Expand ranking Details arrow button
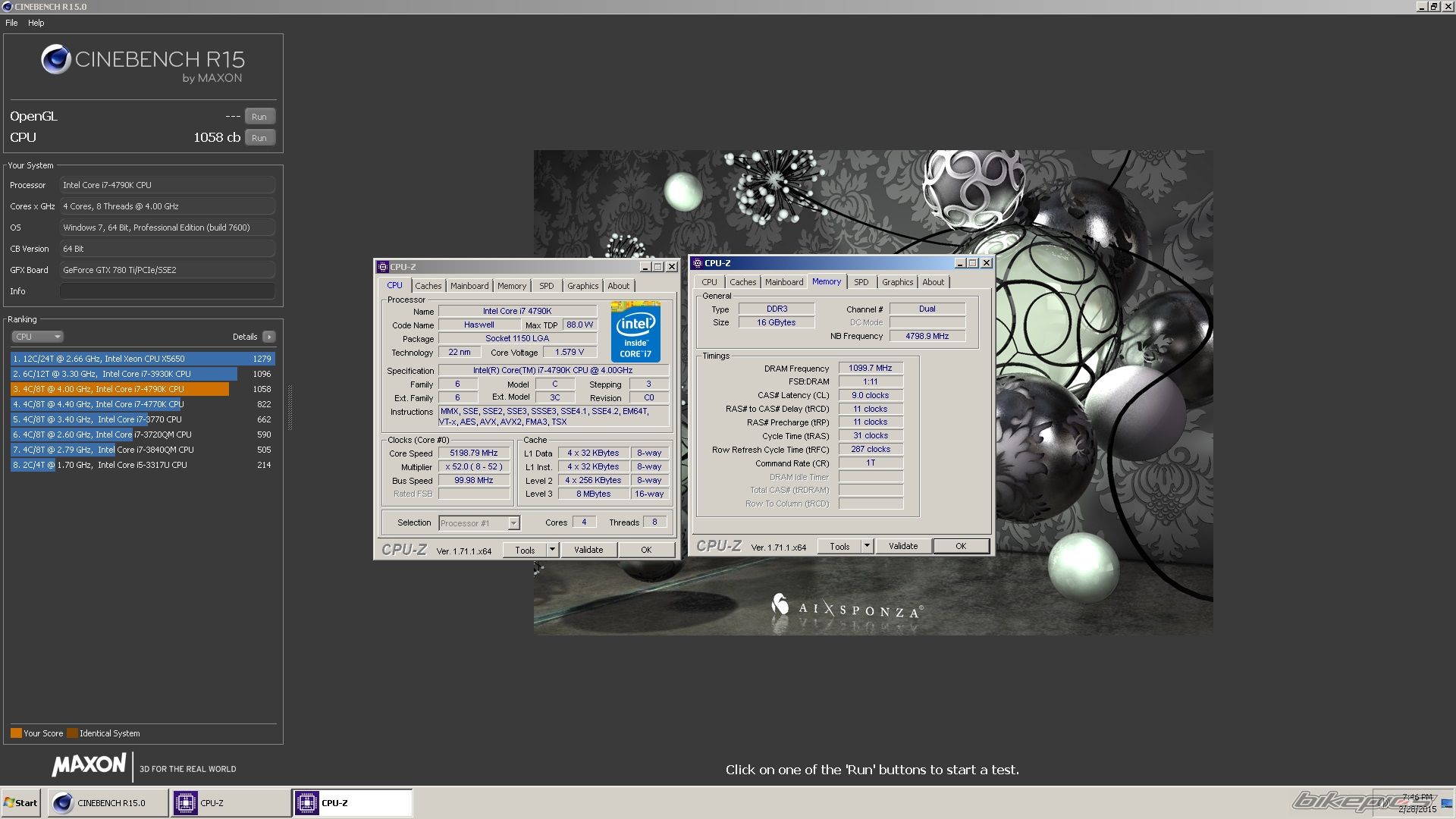1456x819 pixels. click(x=269, y=337)
